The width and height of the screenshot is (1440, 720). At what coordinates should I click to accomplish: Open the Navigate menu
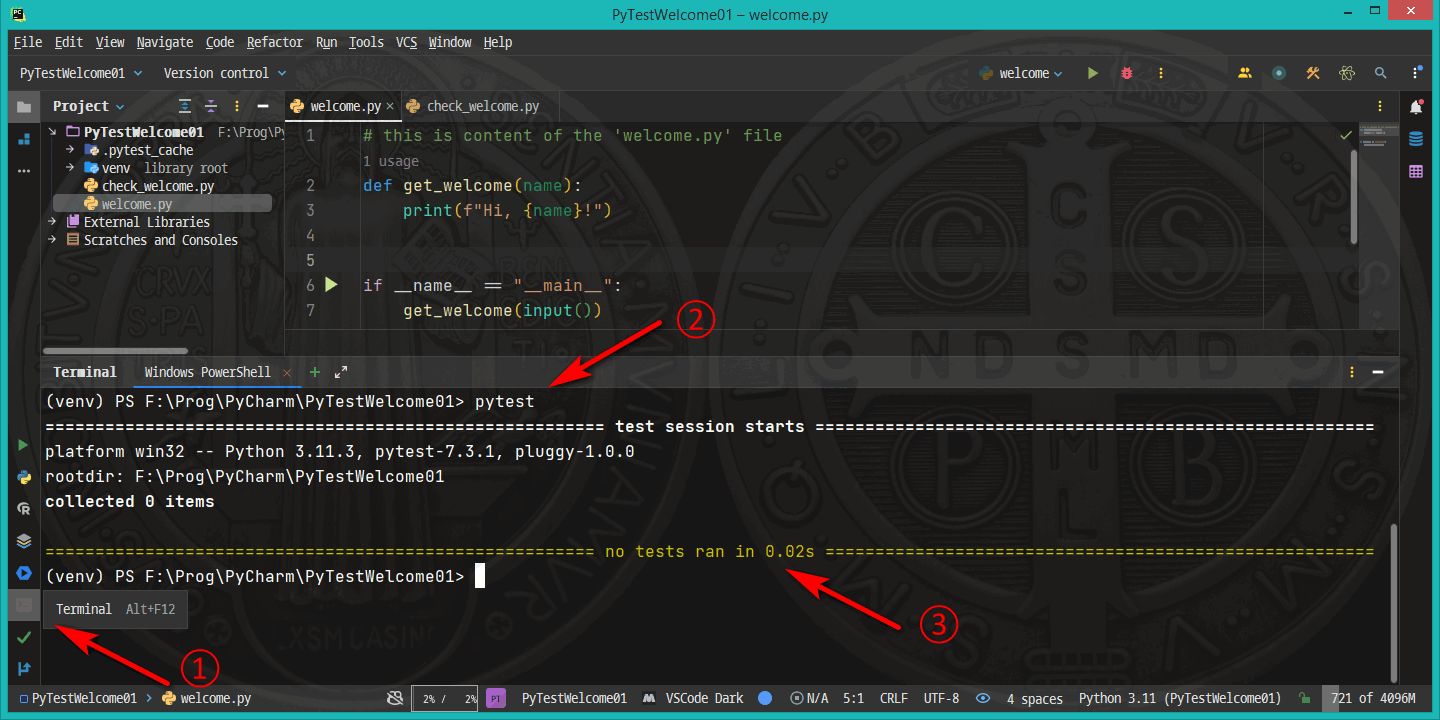coord(165,42)
